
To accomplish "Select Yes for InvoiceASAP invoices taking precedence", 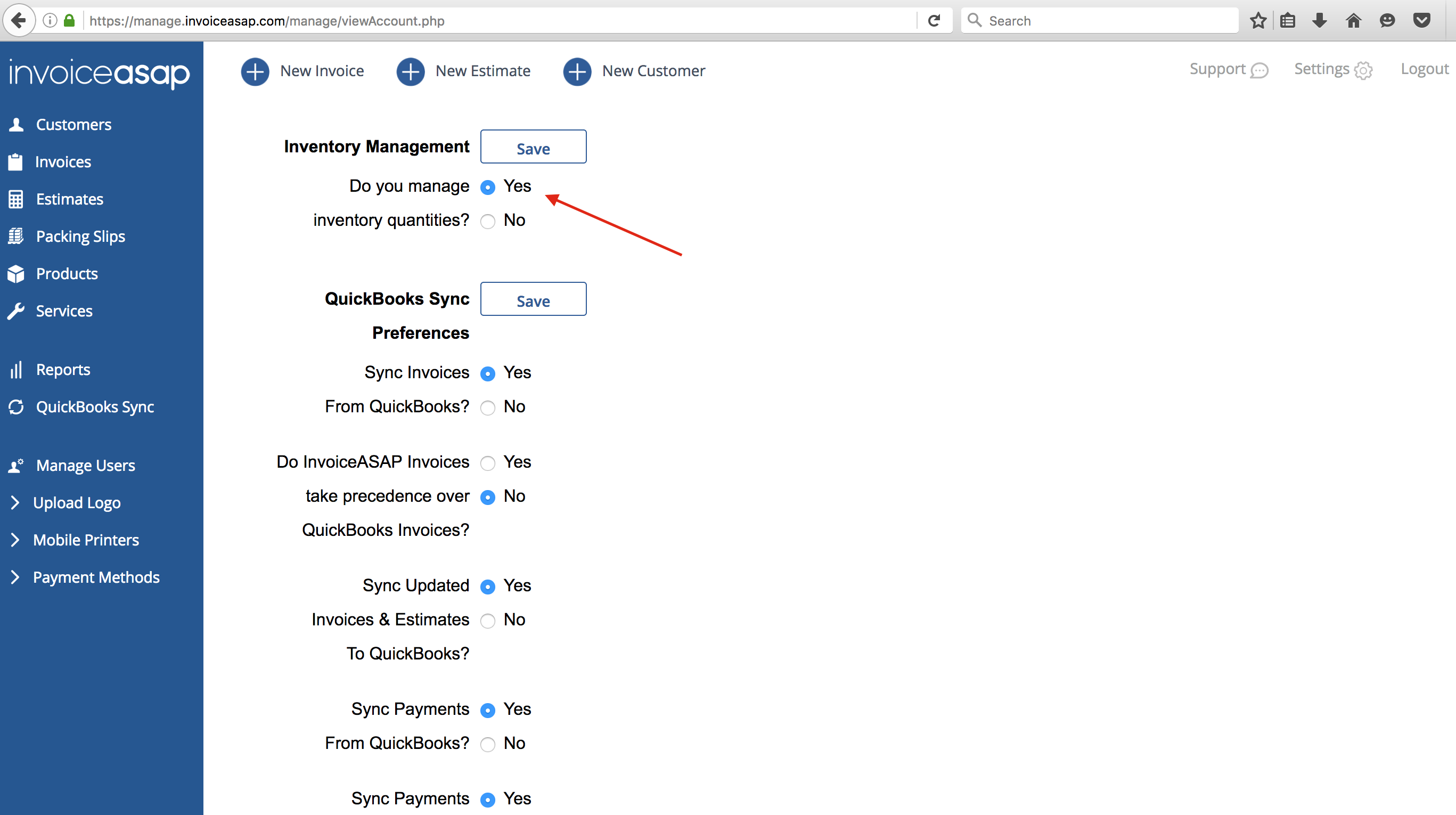I will pyautogui.click(x=488, y=463).
